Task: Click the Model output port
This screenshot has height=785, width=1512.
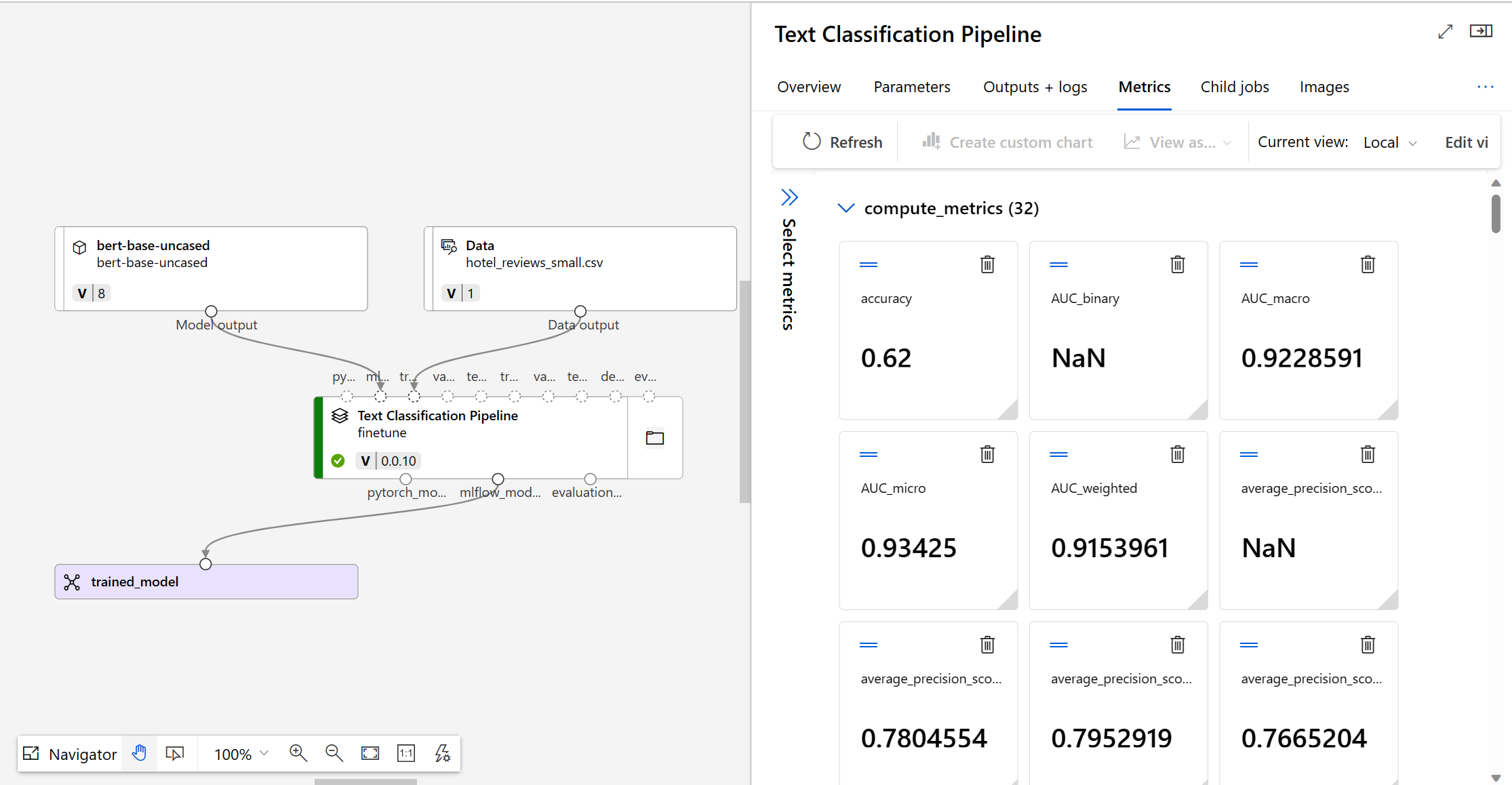Action: point(211,311)
